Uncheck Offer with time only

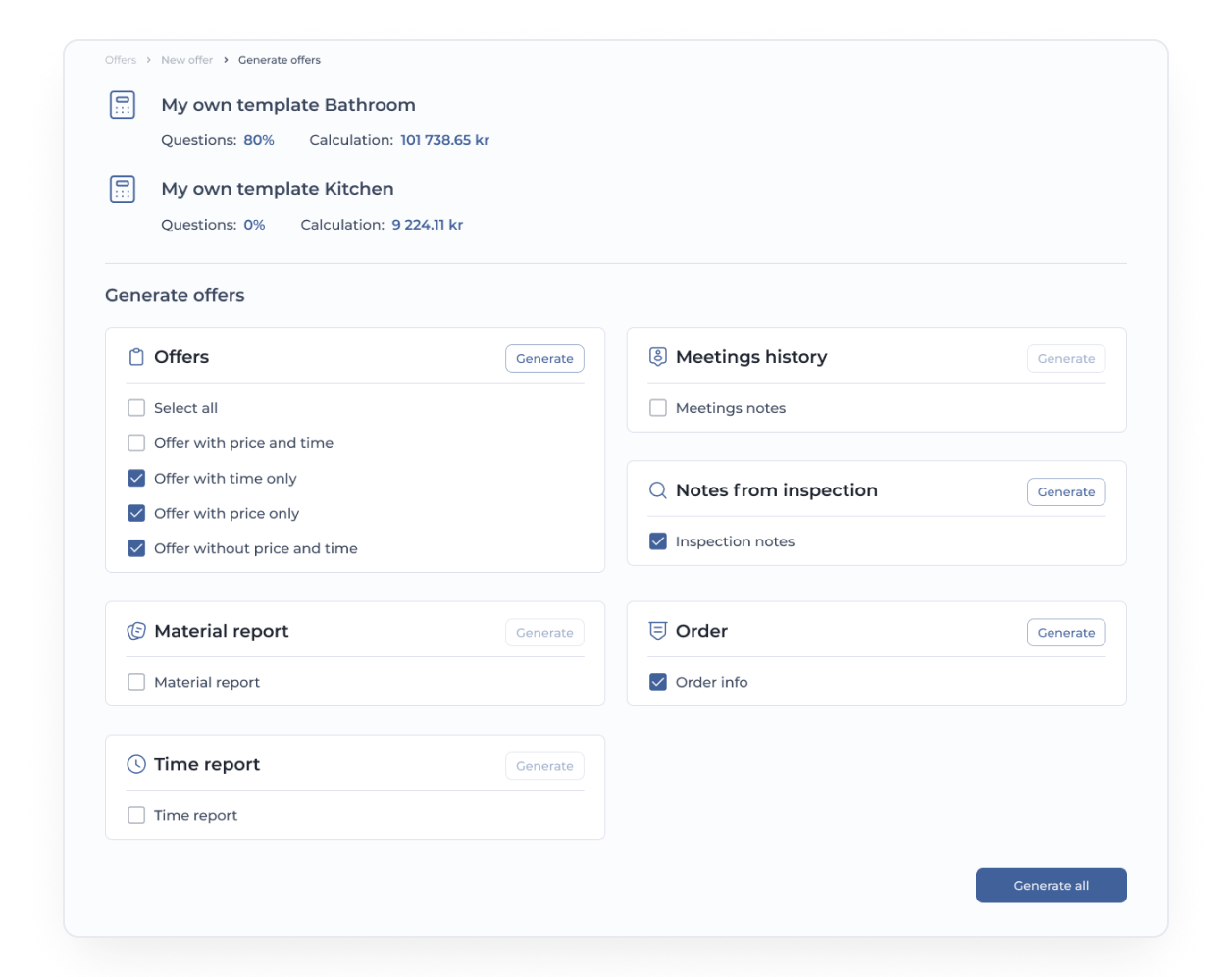tap(136, 479)
